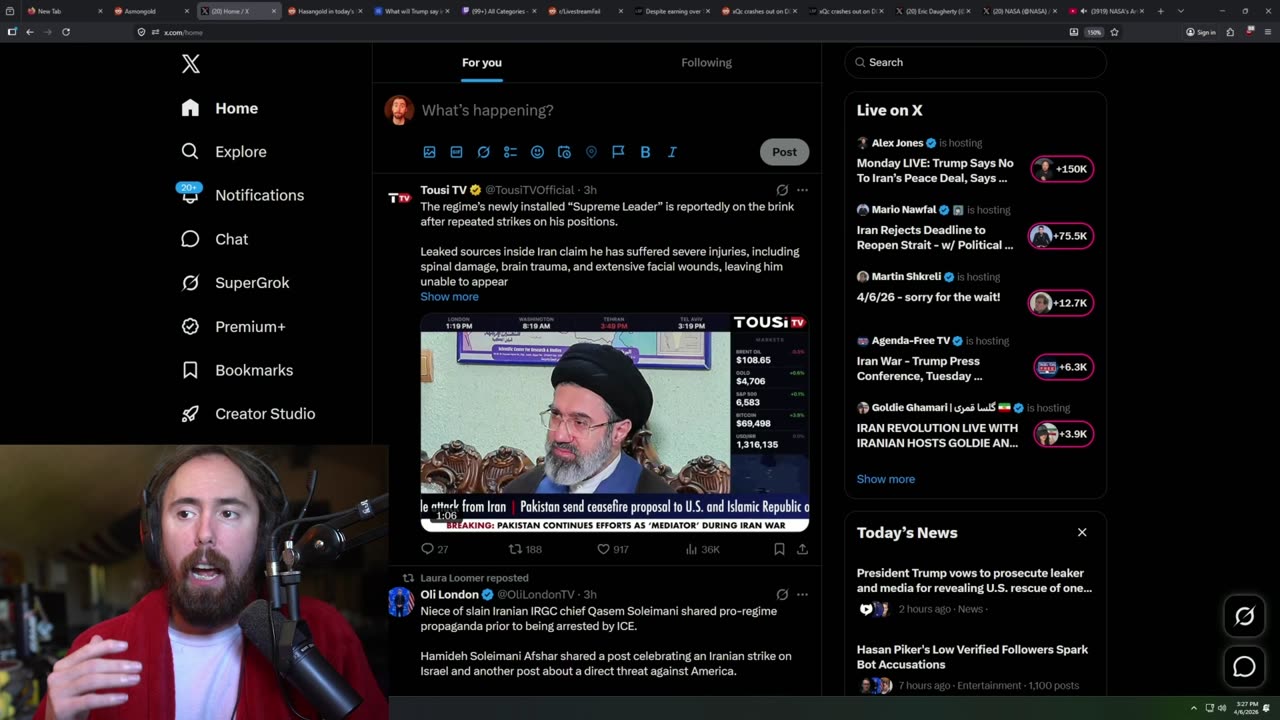The image size is (1280, 720).
Task: Click the Post button
Action: point(784,152)
